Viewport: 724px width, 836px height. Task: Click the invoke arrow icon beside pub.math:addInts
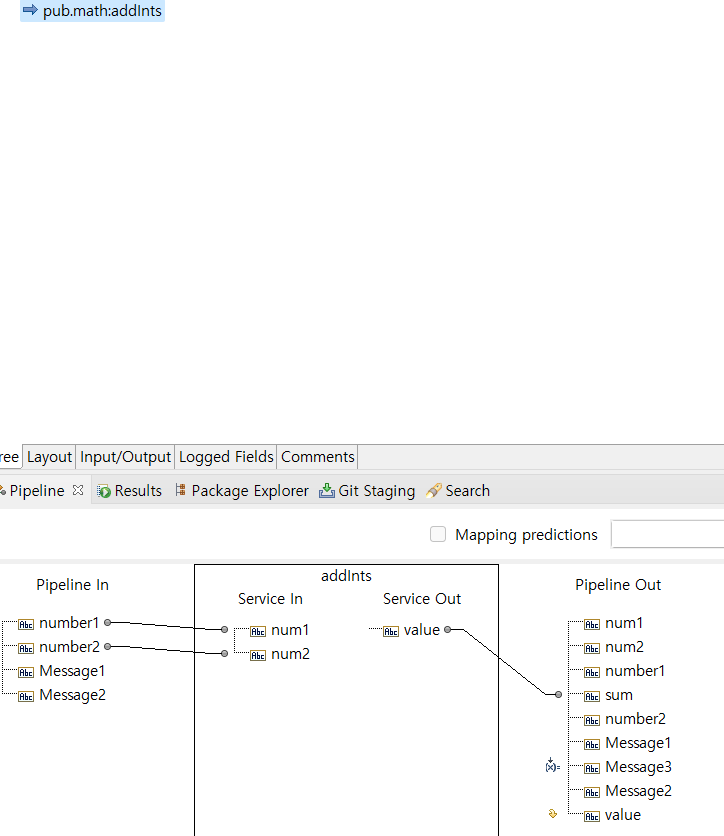coord(30,11)
